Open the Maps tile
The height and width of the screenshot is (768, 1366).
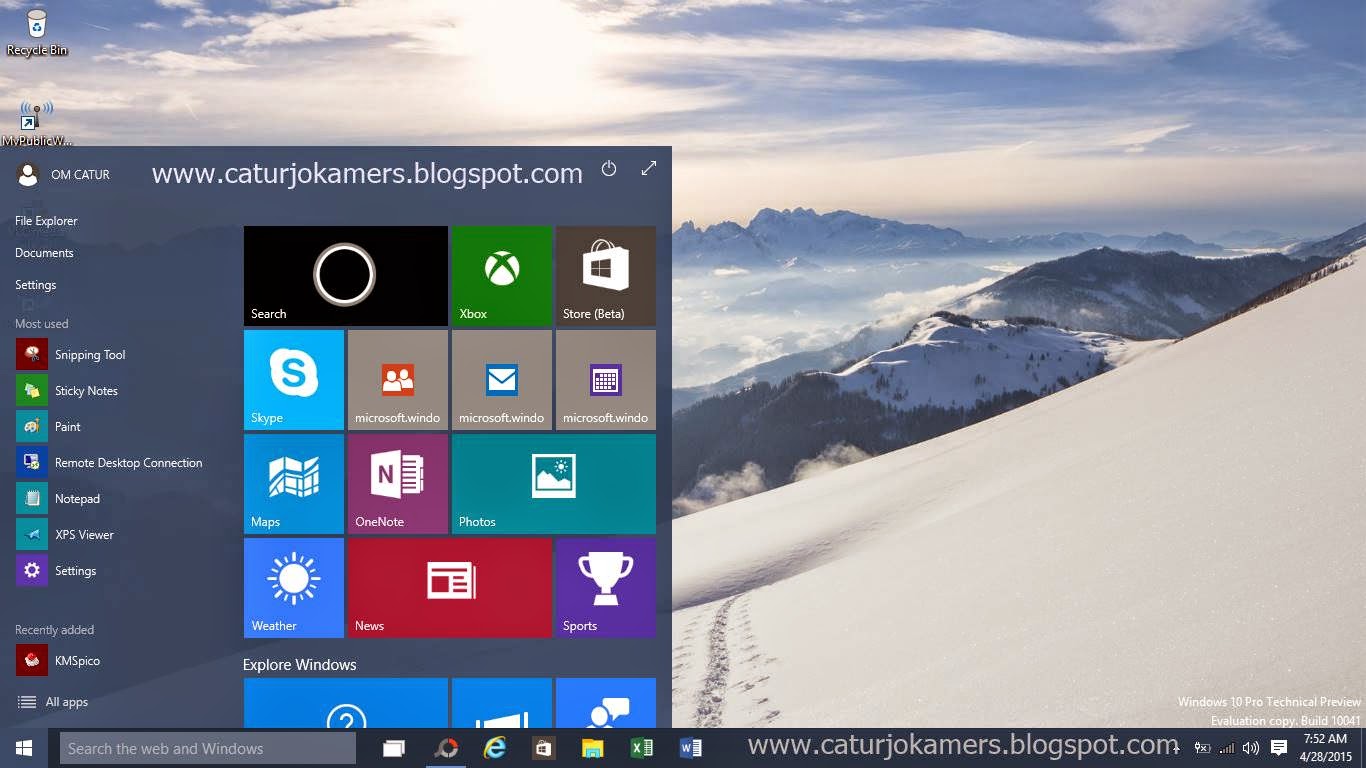click(x=293, y=484)
